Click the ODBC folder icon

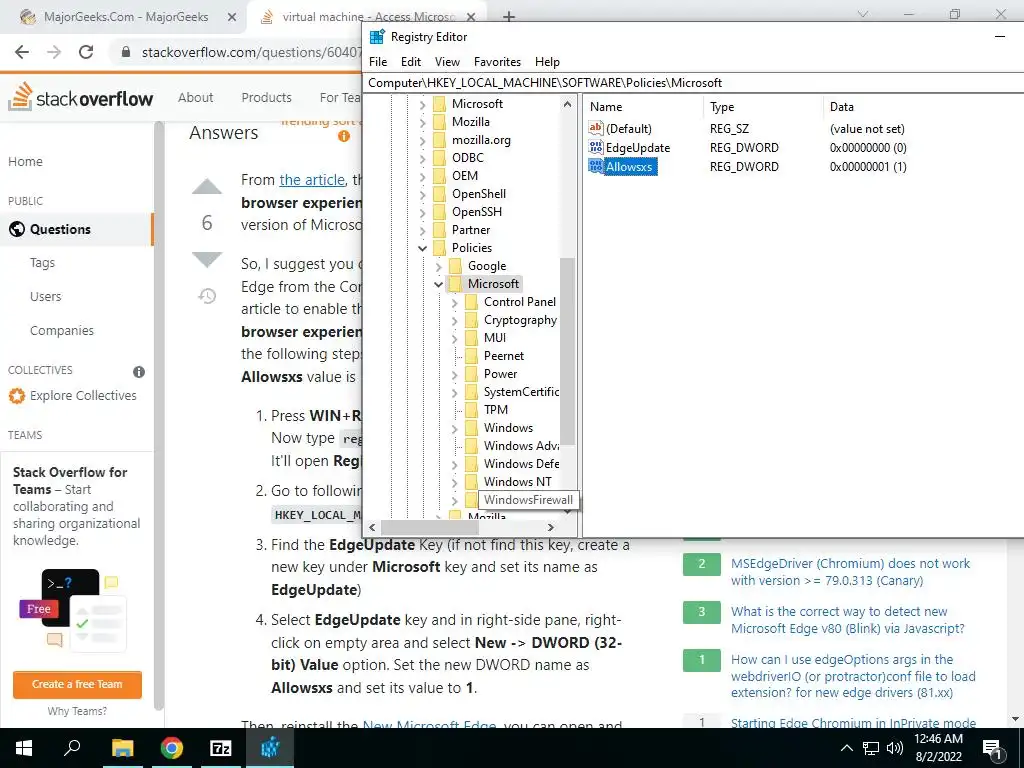coord(440,157)
